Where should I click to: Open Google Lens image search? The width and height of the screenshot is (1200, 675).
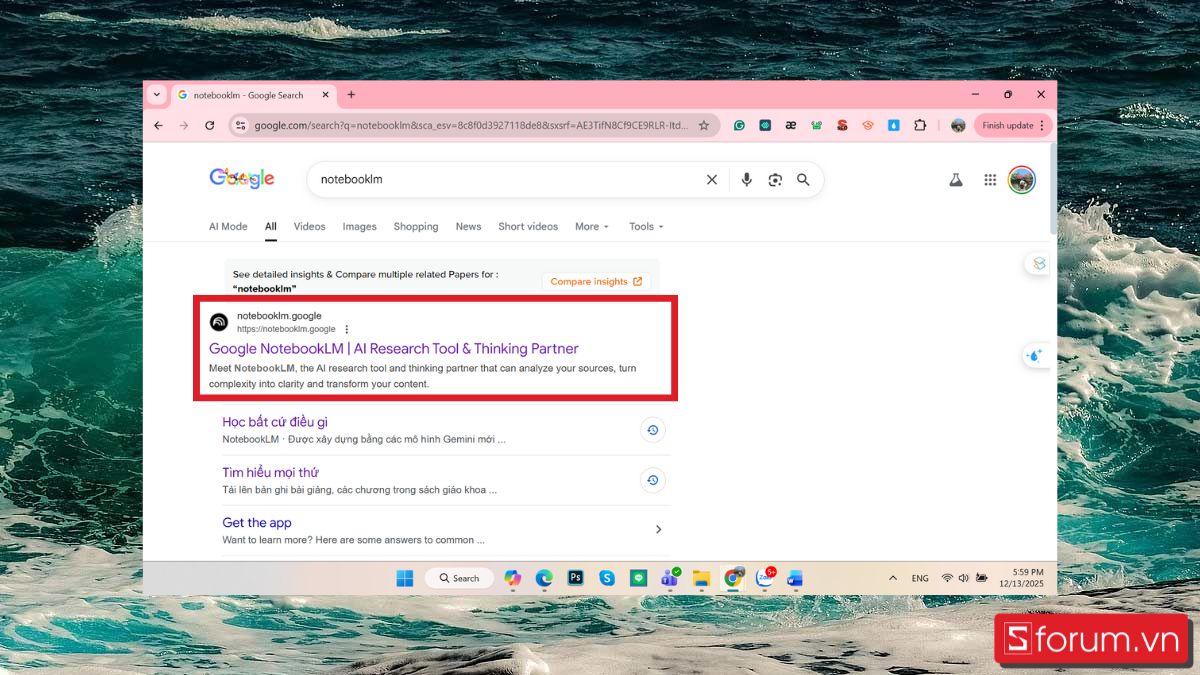tap(775, 180)
